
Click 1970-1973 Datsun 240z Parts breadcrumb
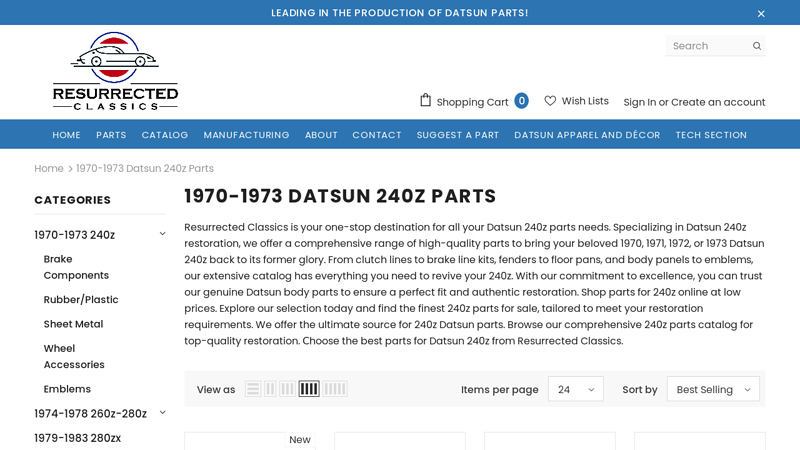145,168
